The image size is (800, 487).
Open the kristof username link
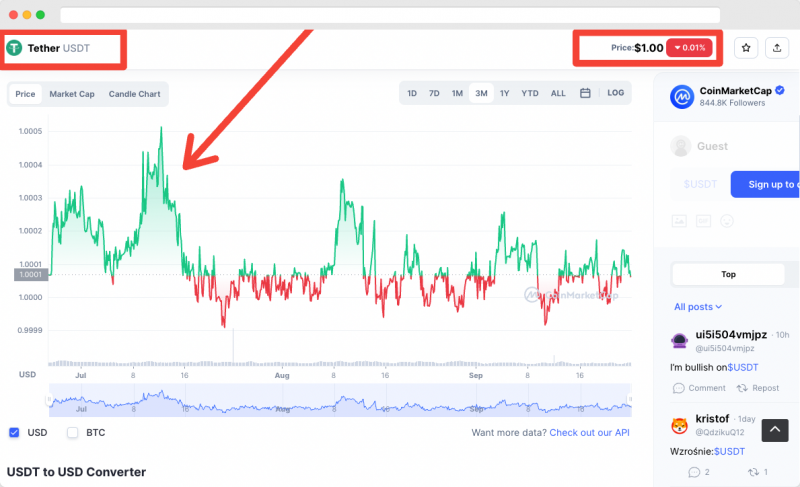(x=712, y=419)
